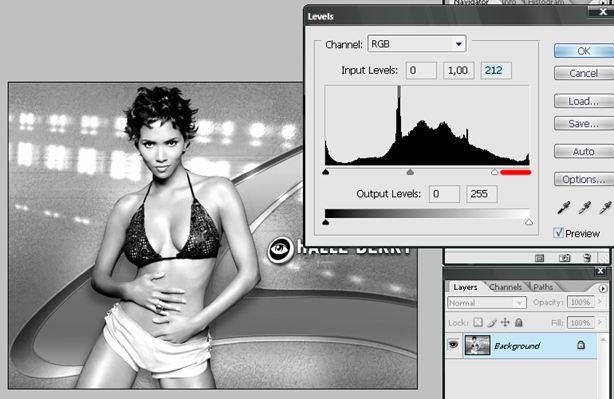Open the Options... button in Levels
Image resolution: width=614 pixels, height=399 pixels.
[584, 179]
